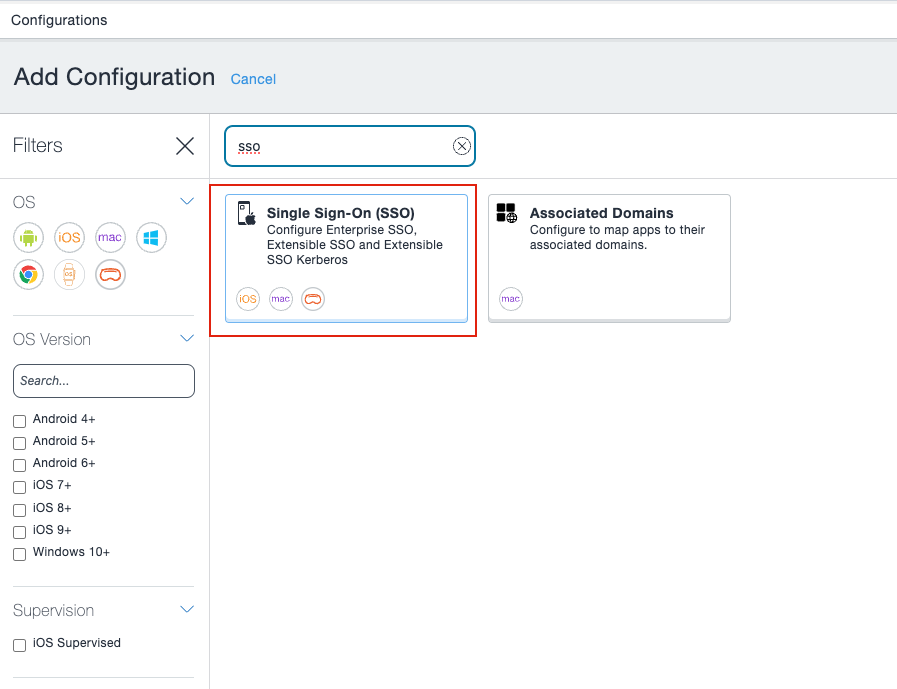Screen dimensions: 897x689
Task: Click the mac badge on Associated Domains card
Action: tap(511, 298)
